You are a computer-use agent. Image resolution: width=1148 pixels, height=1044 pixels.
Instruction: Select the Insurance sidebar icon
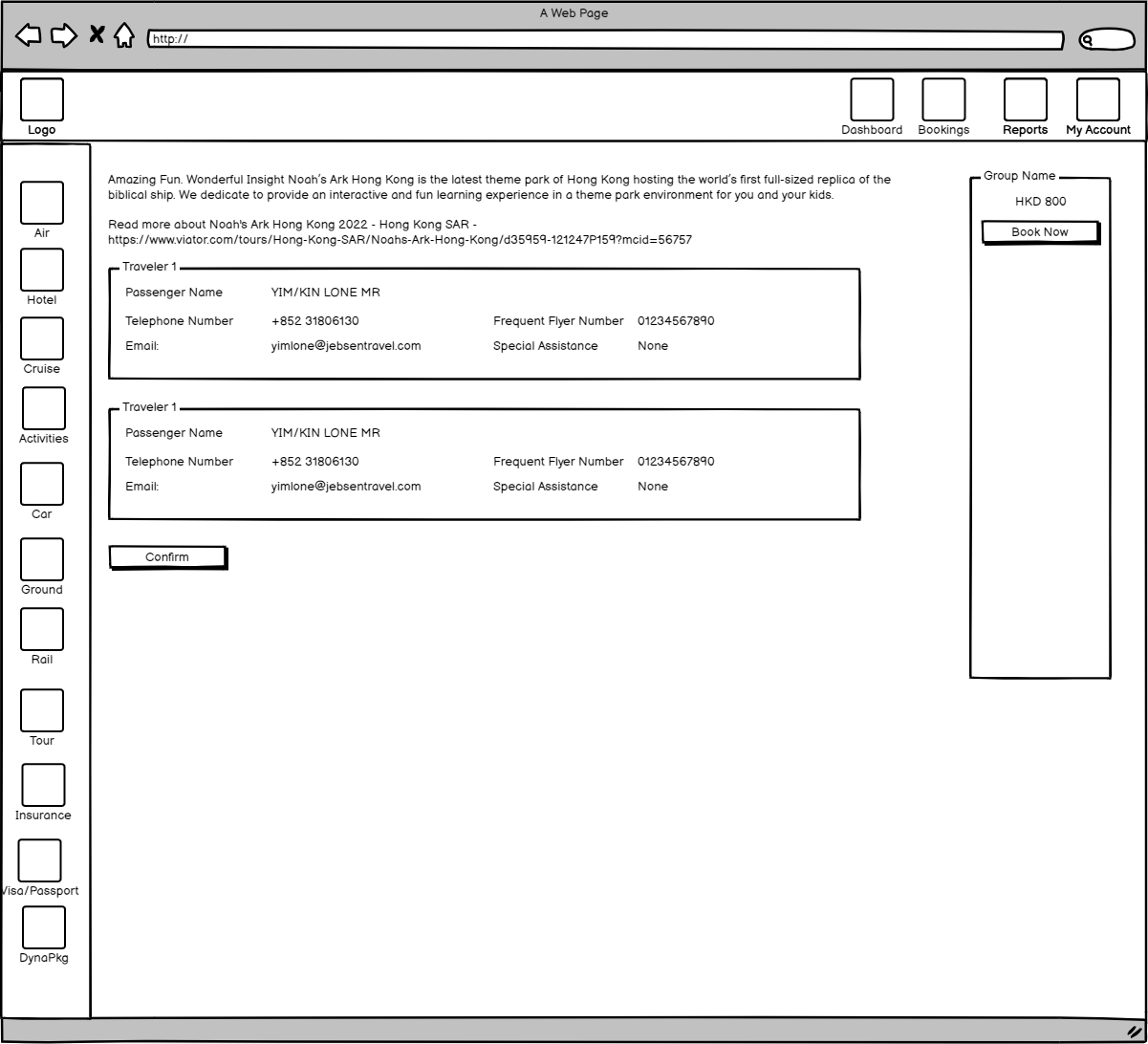43,785
